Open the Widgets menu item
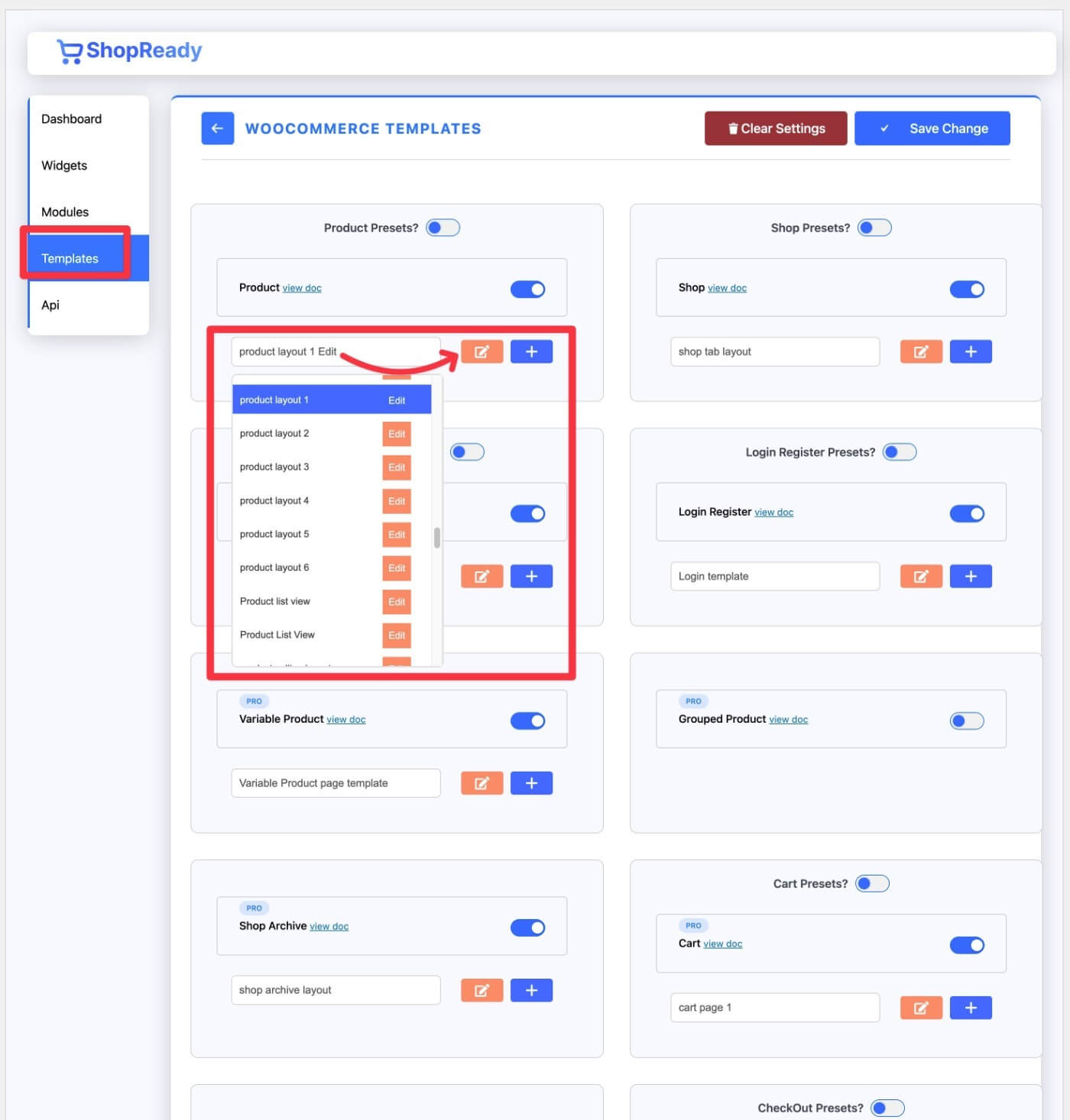 pyautogui.click(x=89, y=166)
